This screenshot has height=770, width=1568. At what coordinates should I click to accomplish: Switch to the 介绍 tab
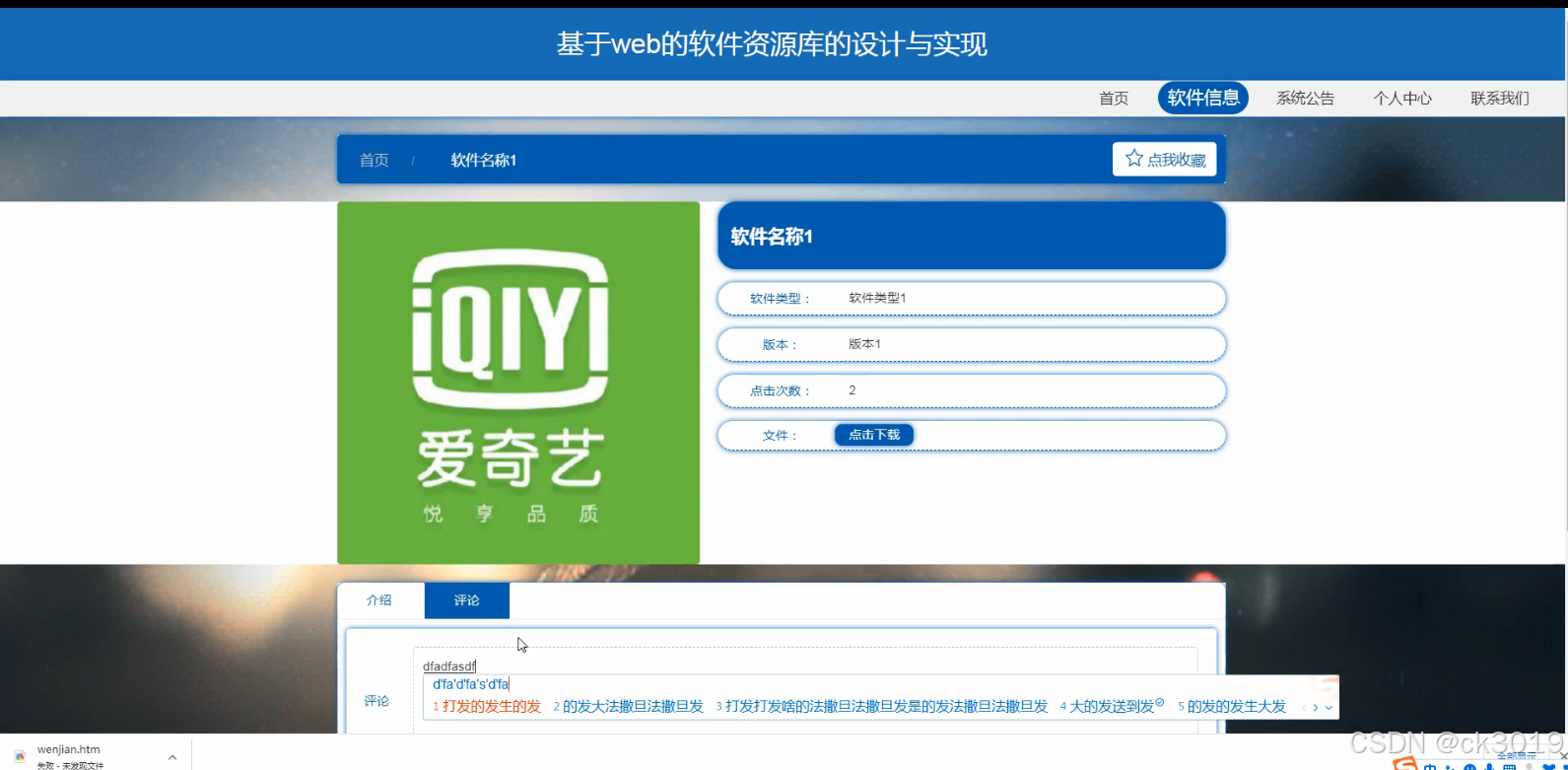pyautogui.click(x=379, y=600)
